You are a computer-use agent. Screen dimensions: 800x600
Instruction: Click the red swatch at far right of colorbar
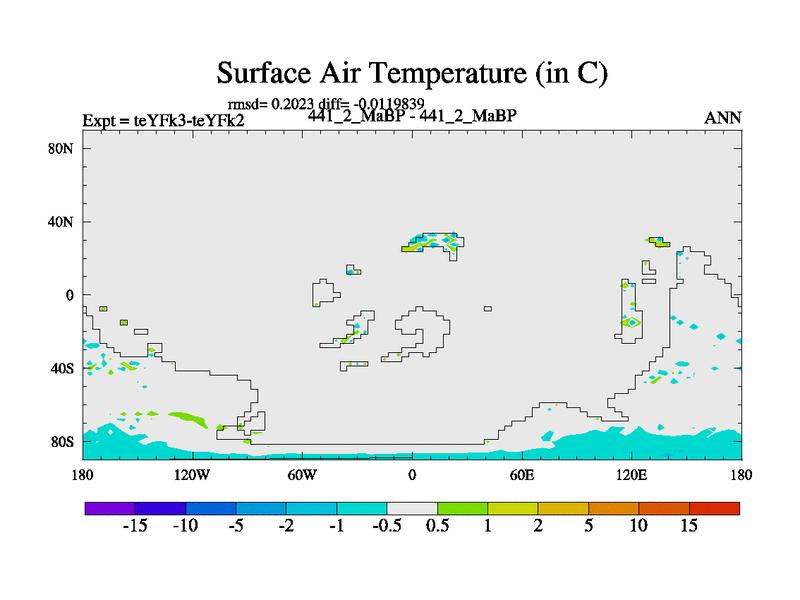click(714, 508)
